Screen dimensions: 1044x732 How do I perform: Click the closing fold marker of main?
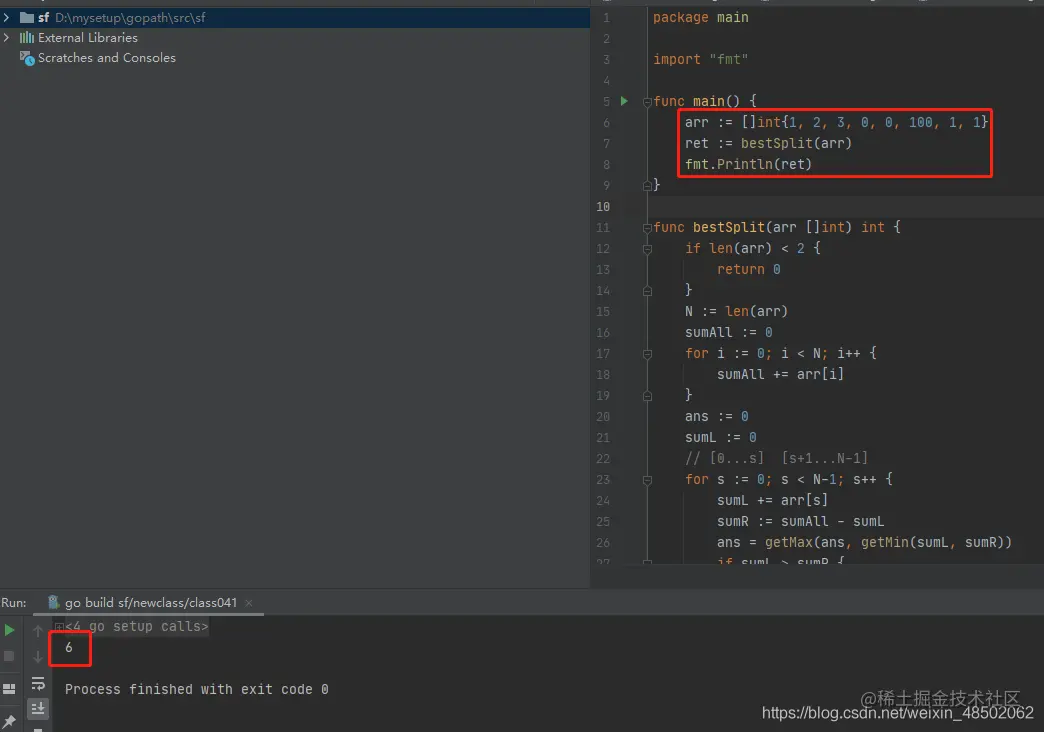pyautogui.click(x=647, y=186)
